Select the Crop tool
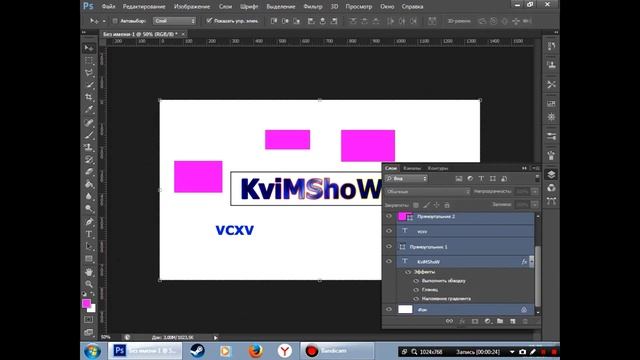640x360 pixels. [x=89, y=97]
